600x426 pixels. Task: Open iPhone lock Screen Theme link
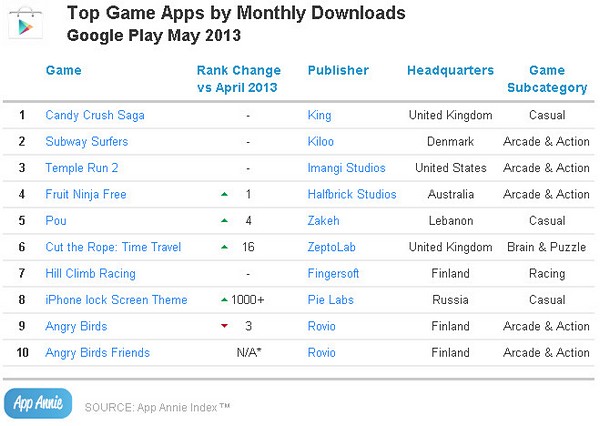tap(116, 300)
